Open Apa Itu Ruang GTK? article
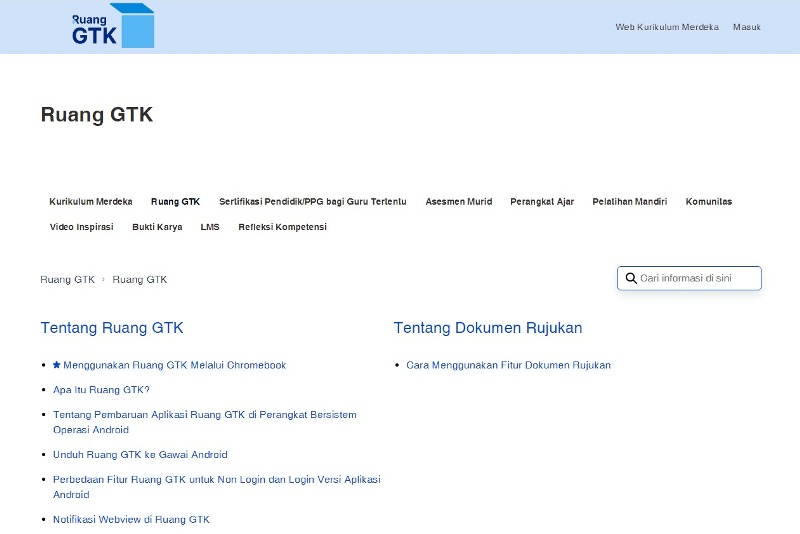 coord(101,390)
